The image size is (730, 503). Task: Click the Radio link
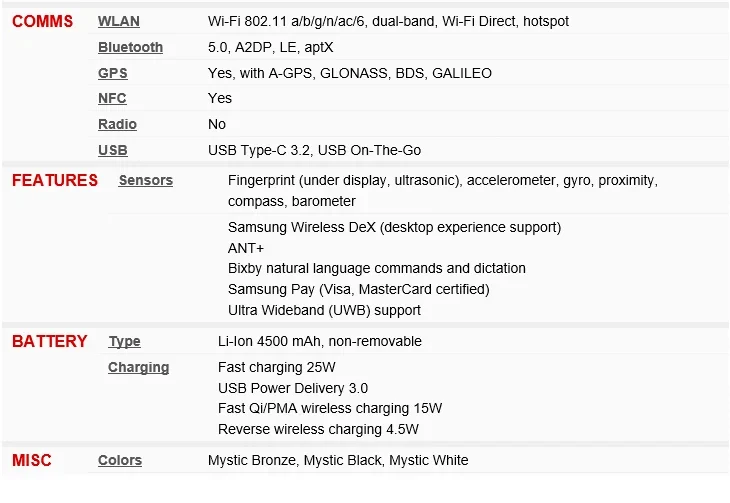(x=117, y=124)
